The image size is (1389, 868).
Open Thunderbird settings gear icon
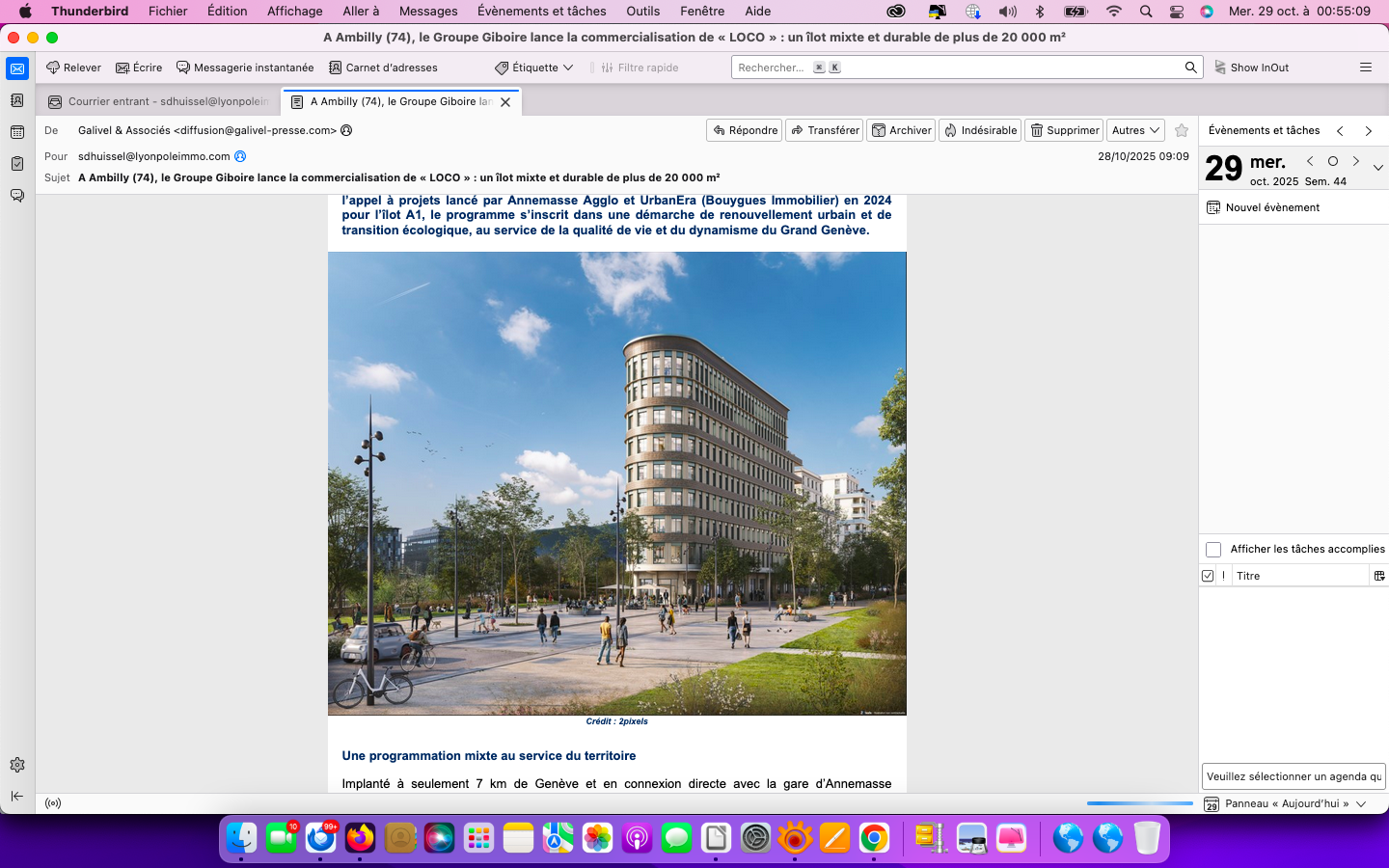coord(17,765)
